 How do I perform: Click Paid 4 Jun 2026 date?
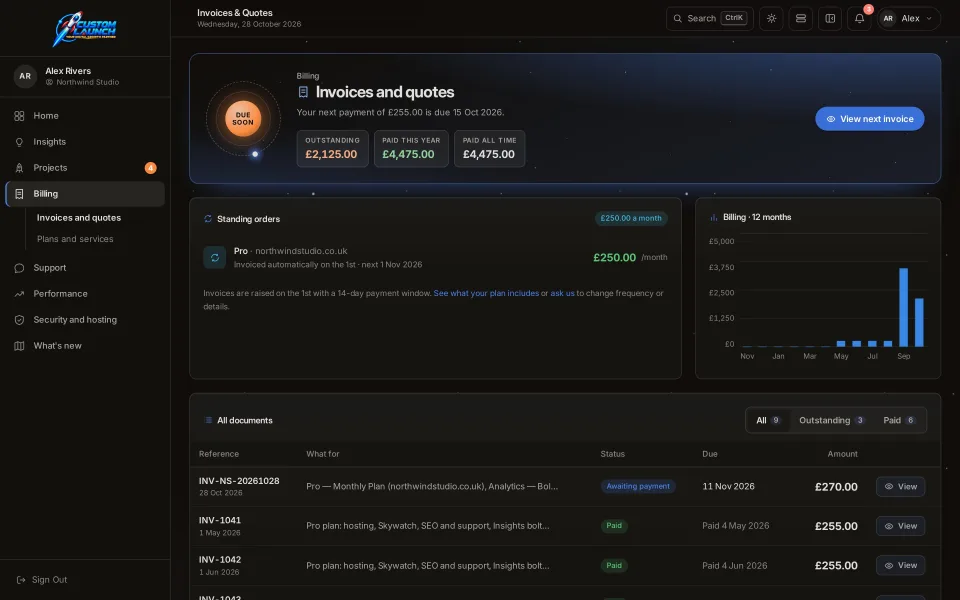(x=734, y=565)
